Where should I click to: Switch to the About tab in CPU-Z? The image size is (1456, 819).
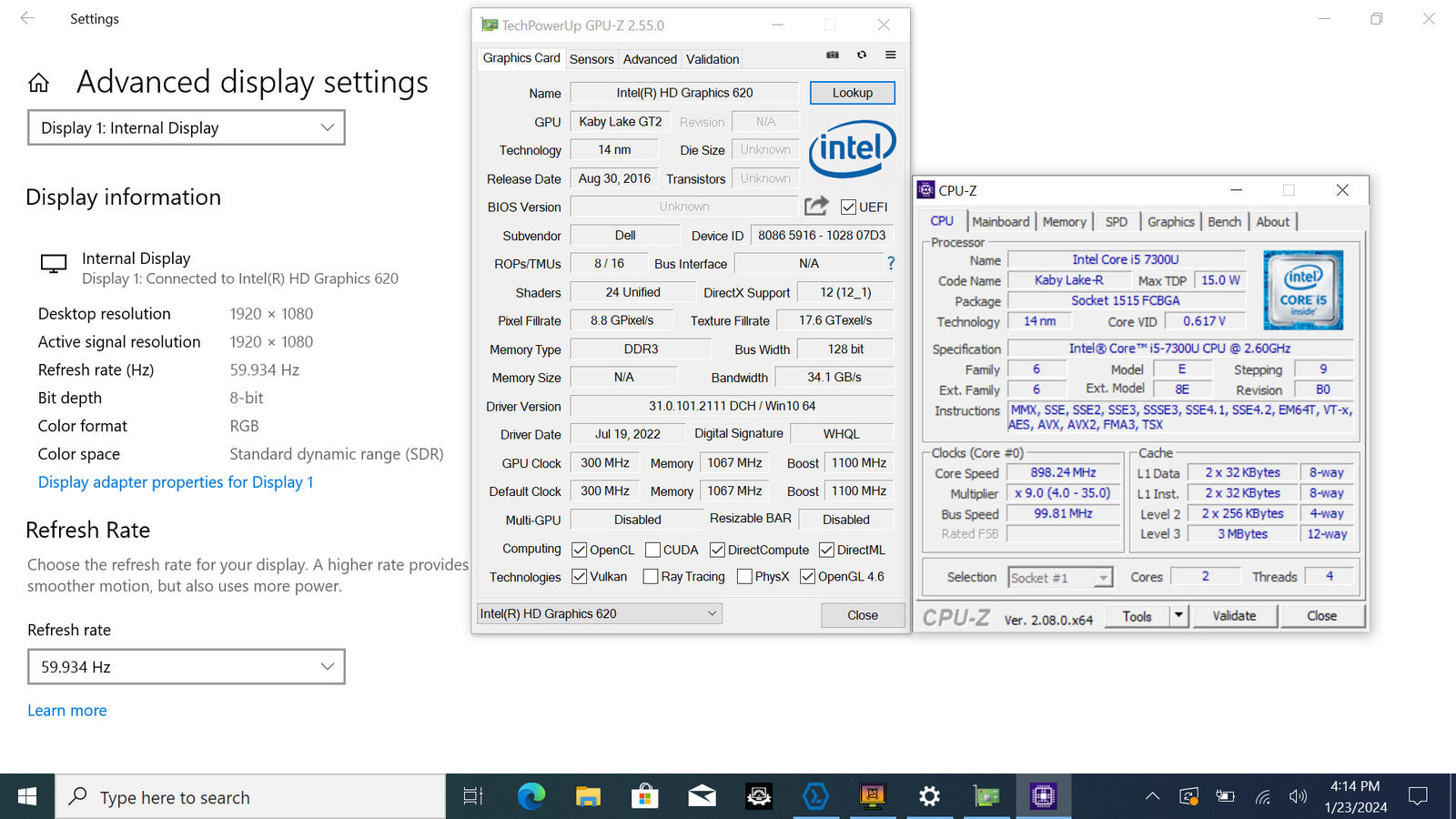[x=1272, y=221]
